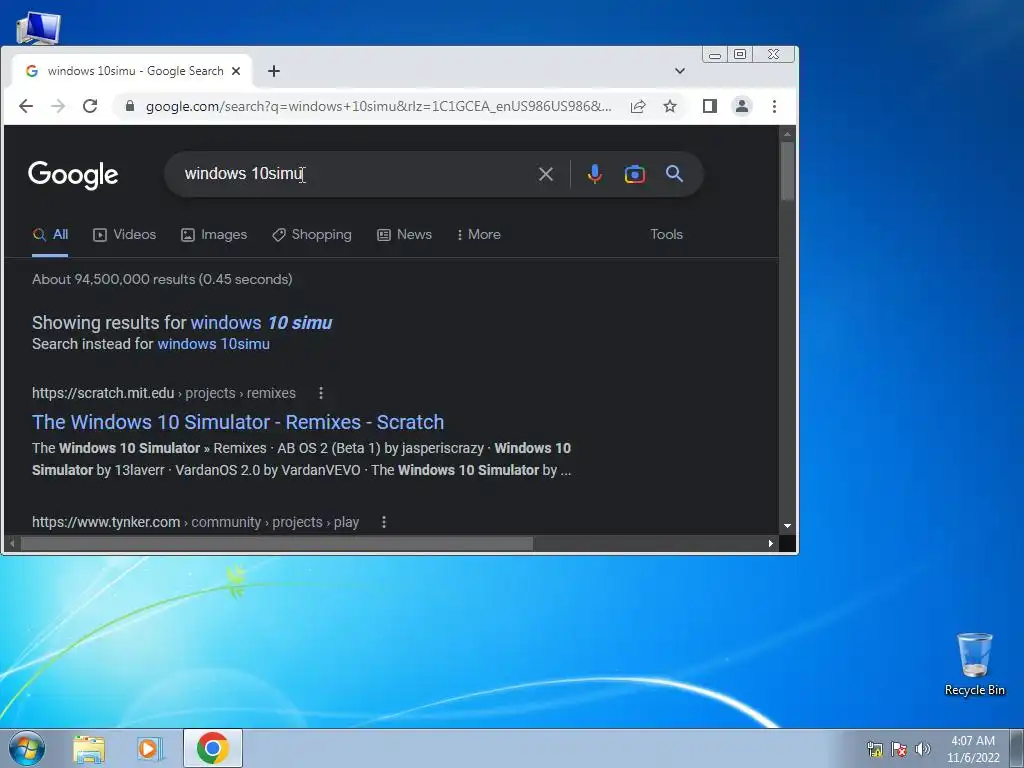The image size is (1024, 768).
Task: Open the search Tools options
Action: [666, 234]
